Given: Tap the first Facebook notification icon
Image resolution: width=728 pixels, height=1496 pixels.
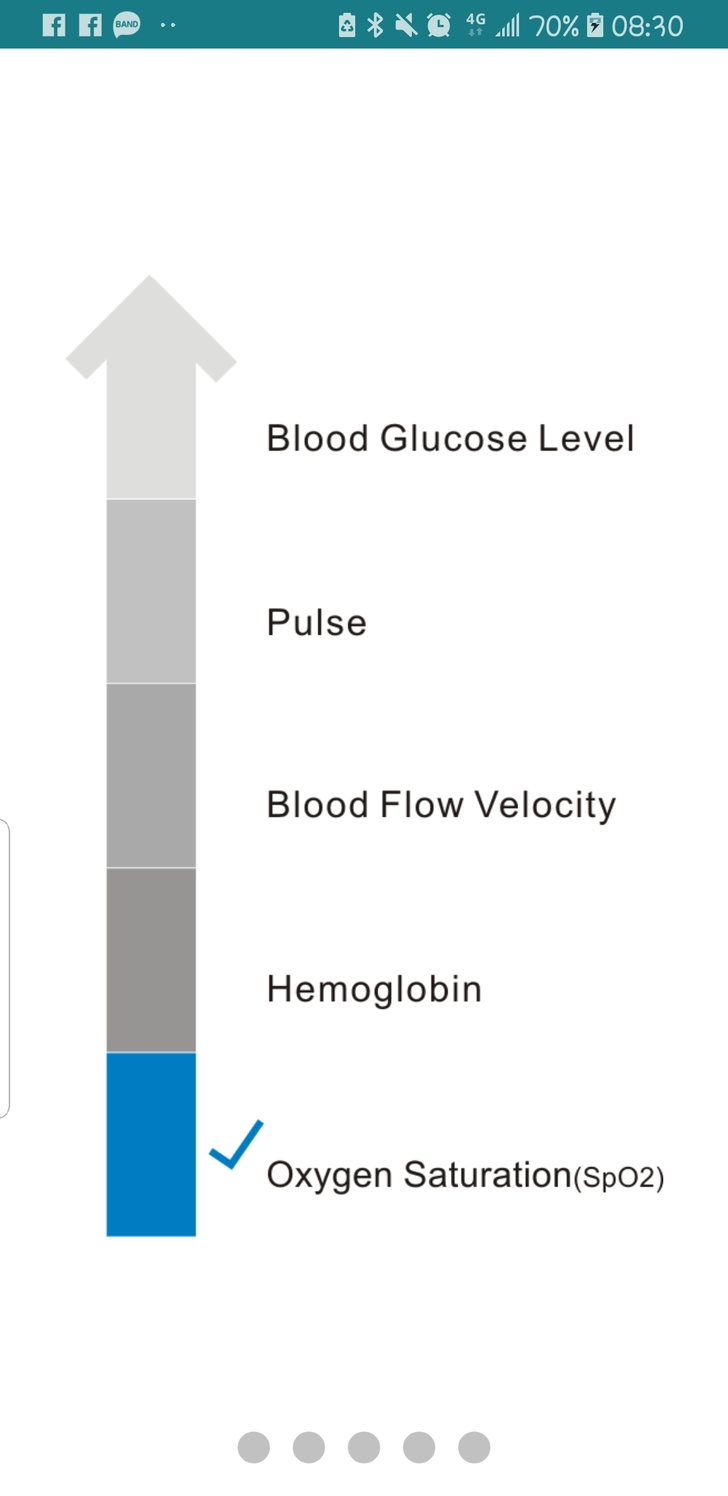Looking at the screenshot, I should click(54, 25).
